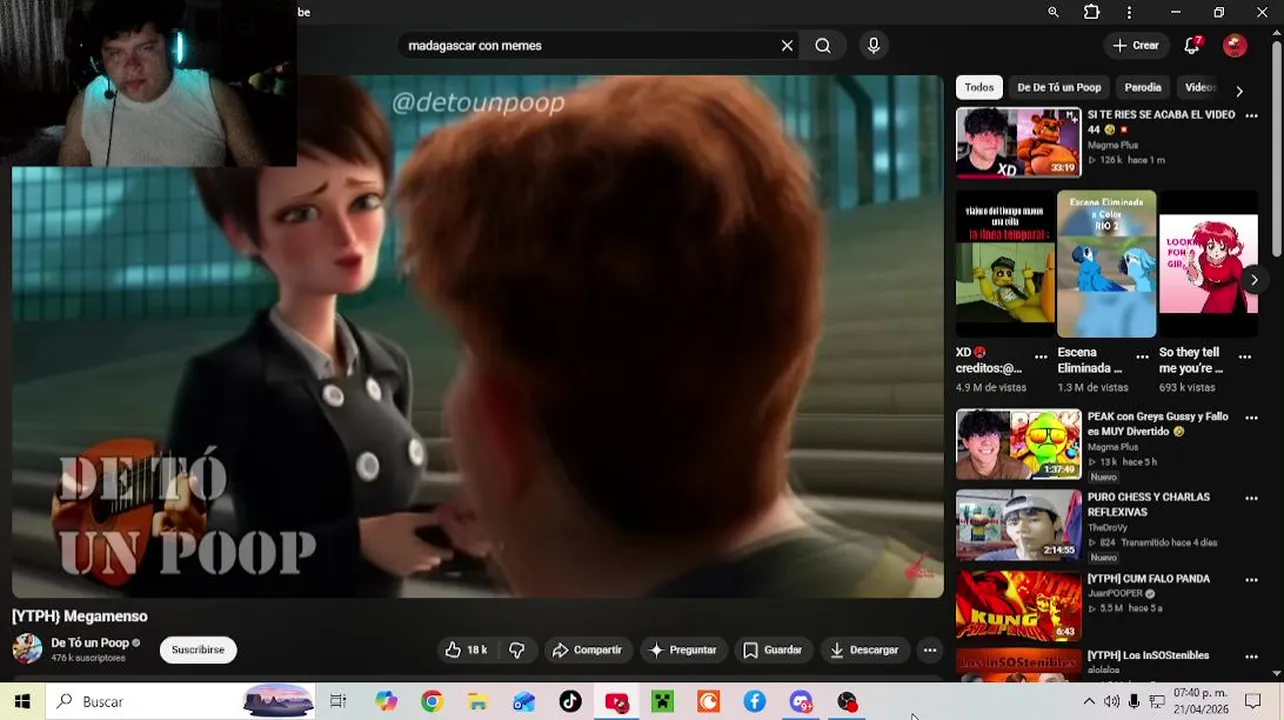1284x720 pixels.
Task: Show hidden system tray icons
Action: coord(1089,702)
